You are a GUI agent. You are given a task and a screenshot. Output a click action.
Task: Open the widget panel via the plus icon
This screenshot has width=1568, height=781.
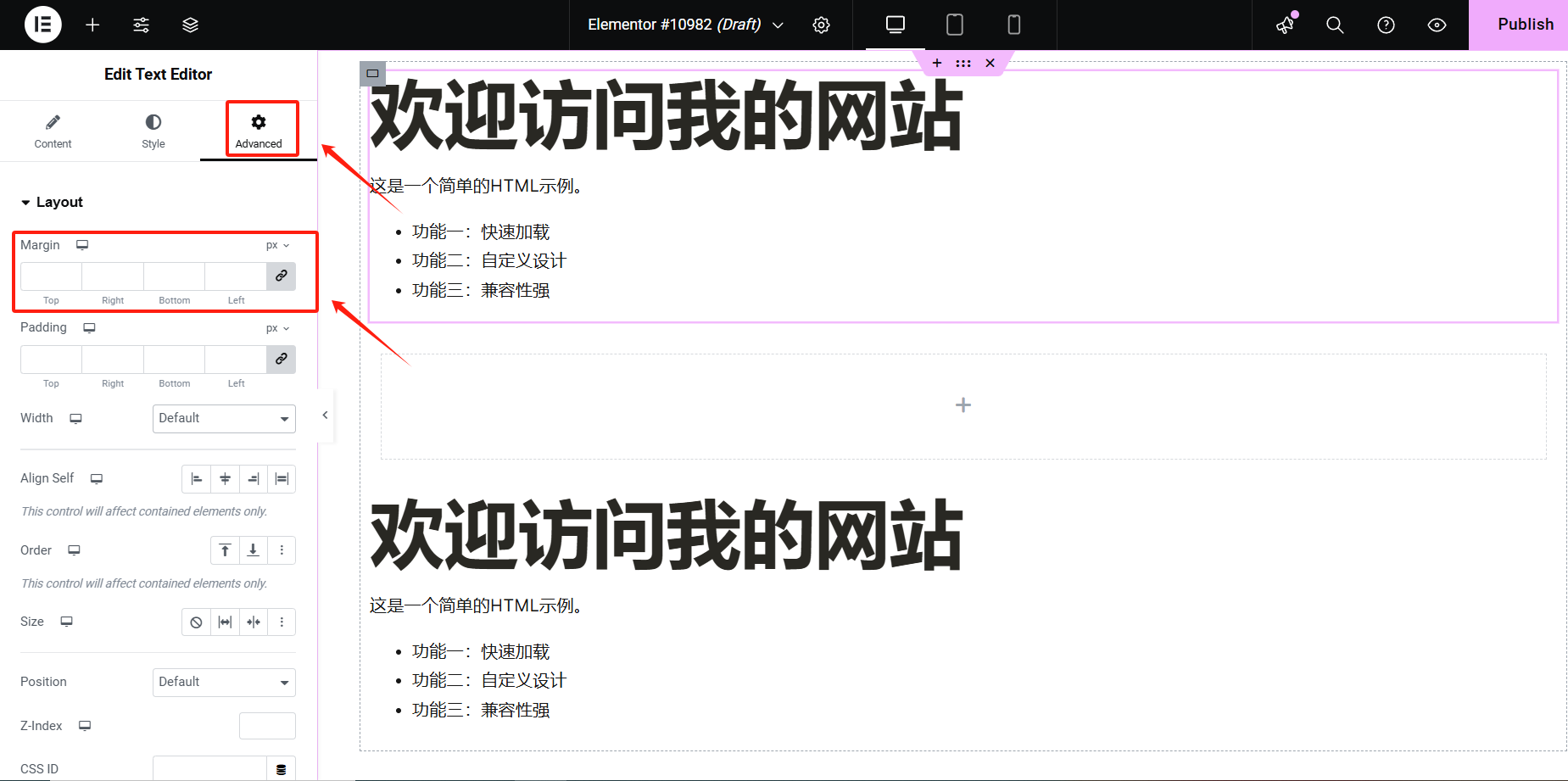click(92, 25)
